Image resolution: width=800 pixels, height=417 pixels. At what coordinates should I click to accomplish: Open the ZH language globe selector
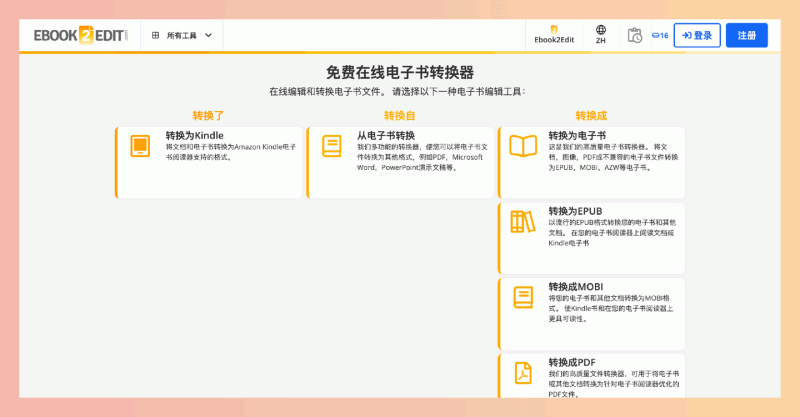tap(601, 35)
